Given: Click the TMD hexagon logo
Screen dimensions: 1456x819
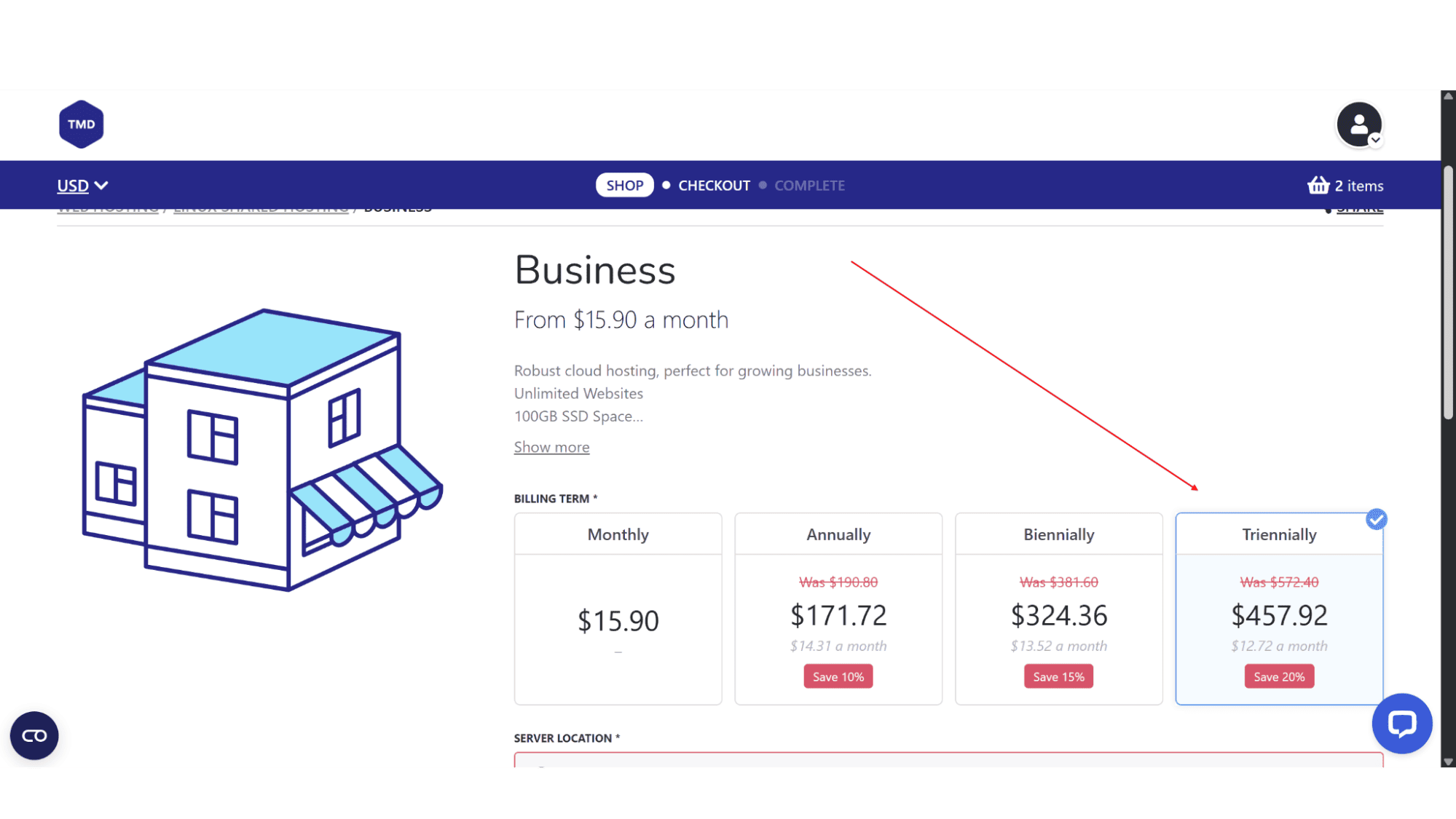Looking at the screenshot, I should [81, 124].
